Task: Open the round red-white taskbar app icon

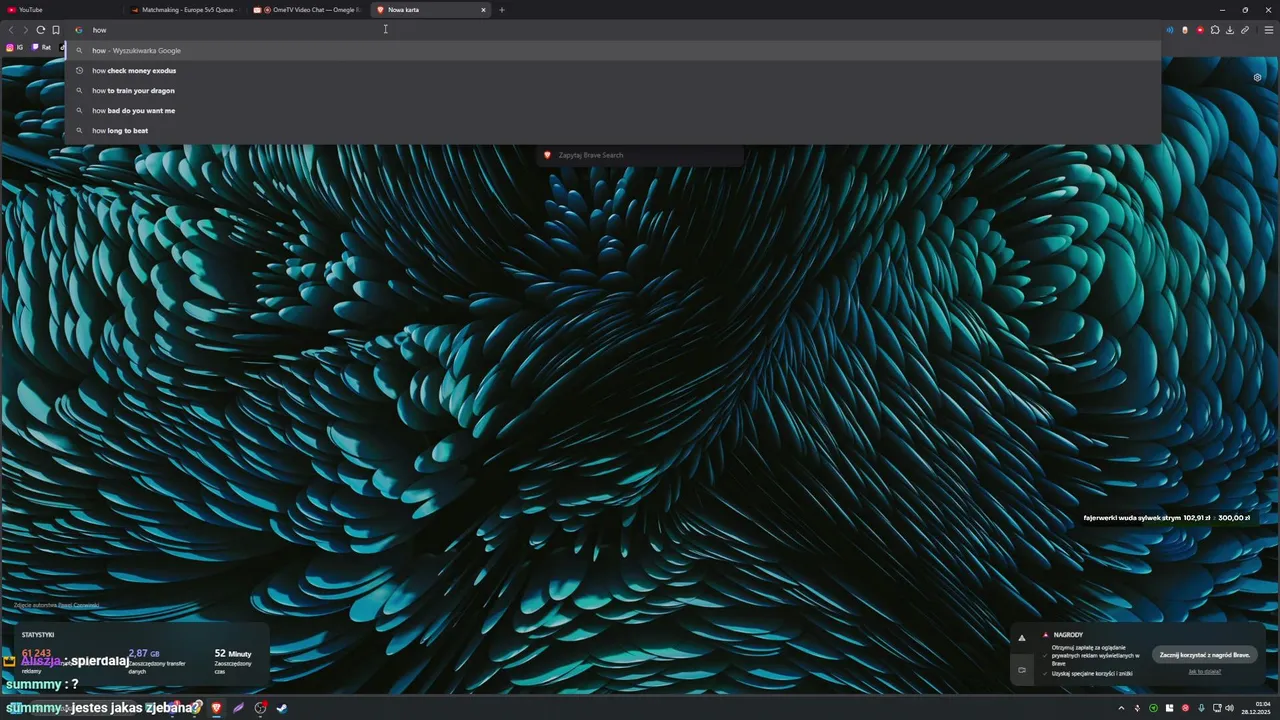Action: (x=260, y=708)
